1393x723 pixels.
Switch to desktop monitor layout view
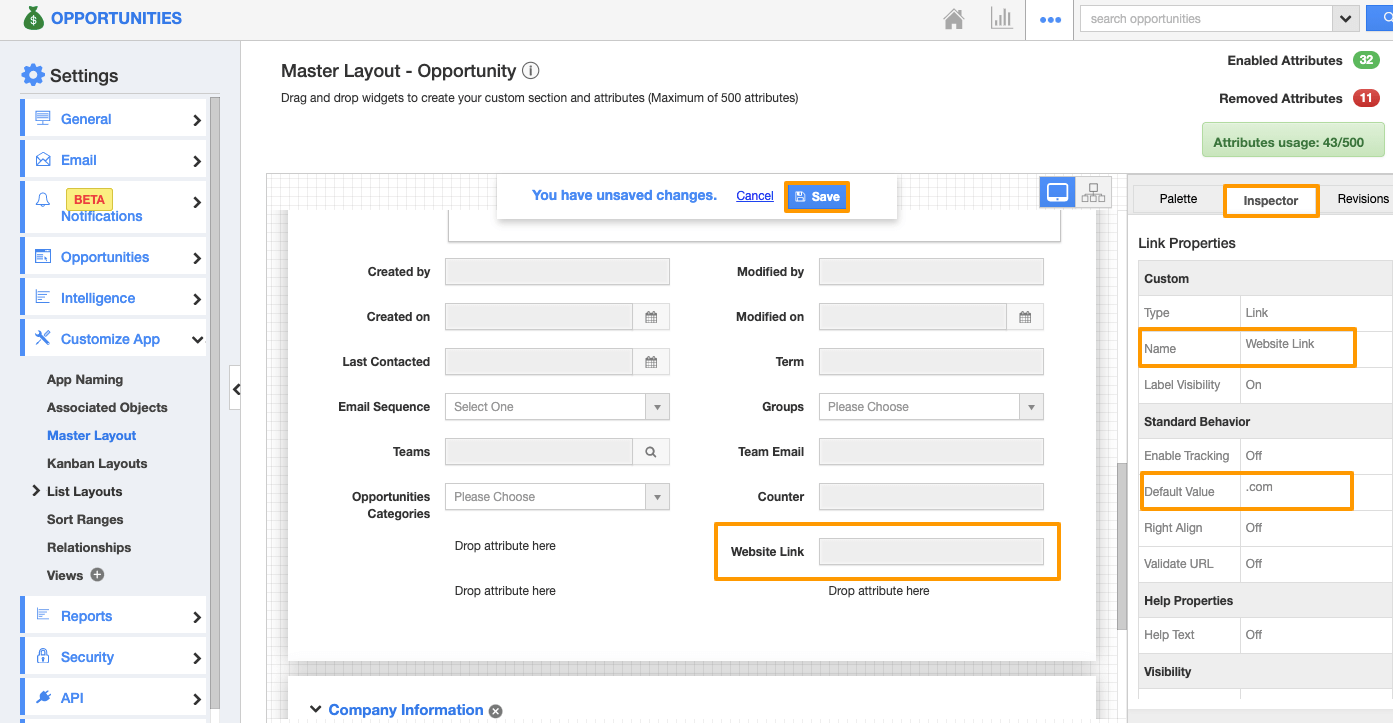tap(1057, 193)
